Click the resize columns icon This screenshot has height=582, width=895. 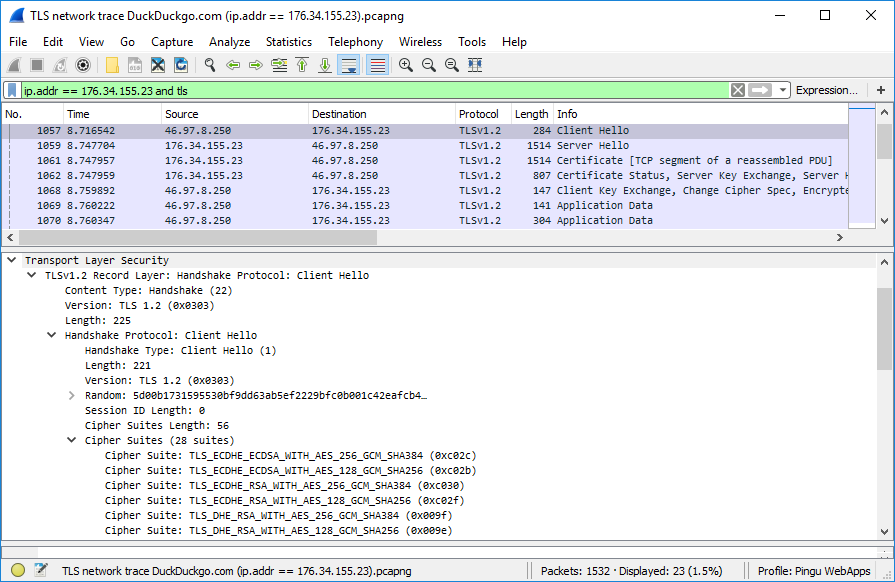click(x=475, y=65)
